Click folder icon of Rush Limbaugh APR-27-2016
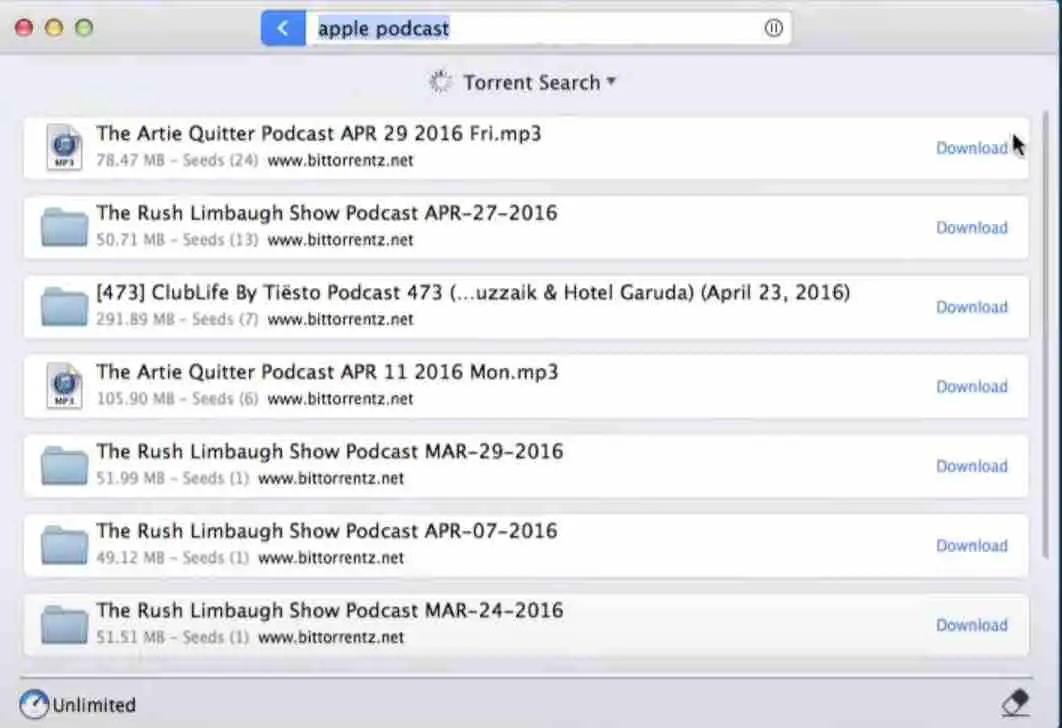Screen dimensions: 1062x728 (x=64, y=227)
